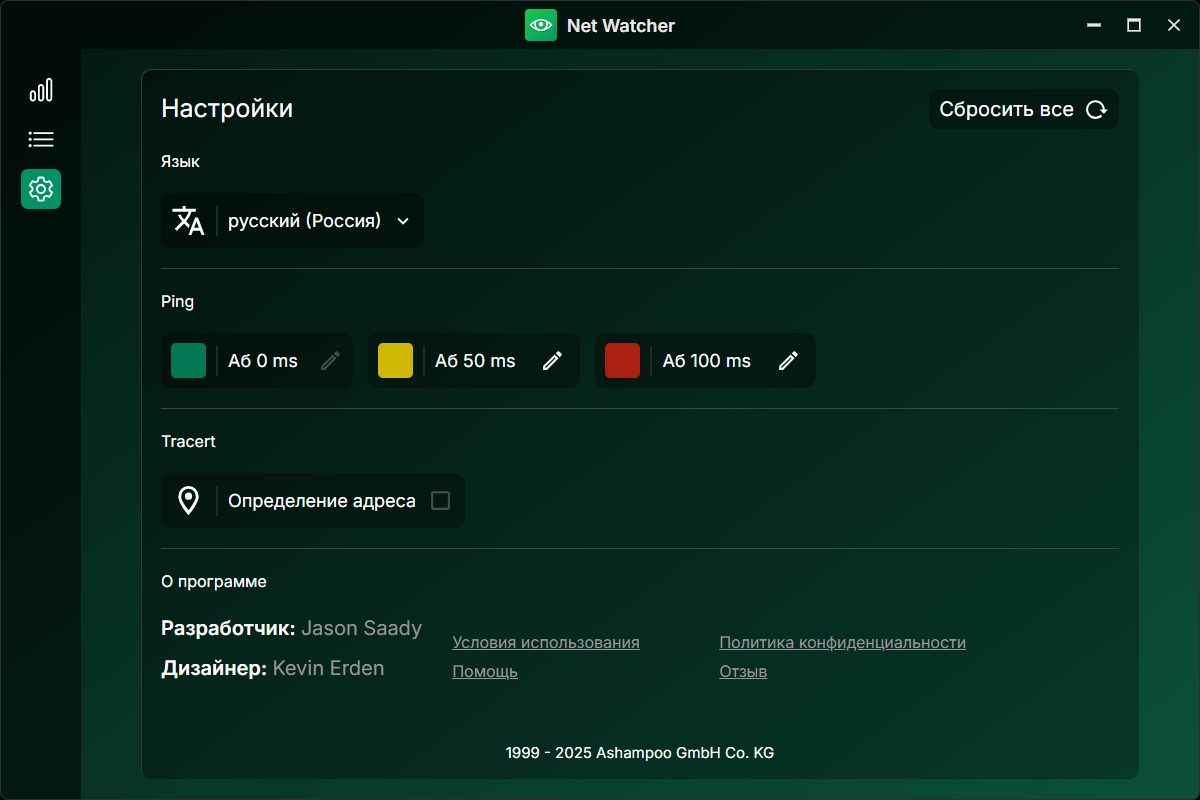1200x800 pixels.
Task: Click the translate language icon
Action: (x=188, y=221)
